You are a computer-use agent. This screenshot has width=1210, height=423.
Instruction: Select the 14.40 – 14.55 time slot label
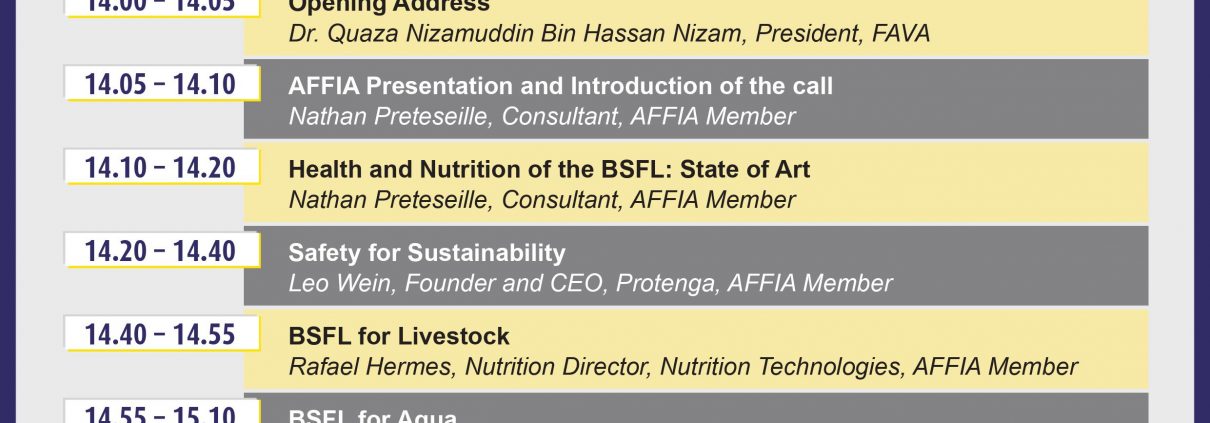coord(161,333)
